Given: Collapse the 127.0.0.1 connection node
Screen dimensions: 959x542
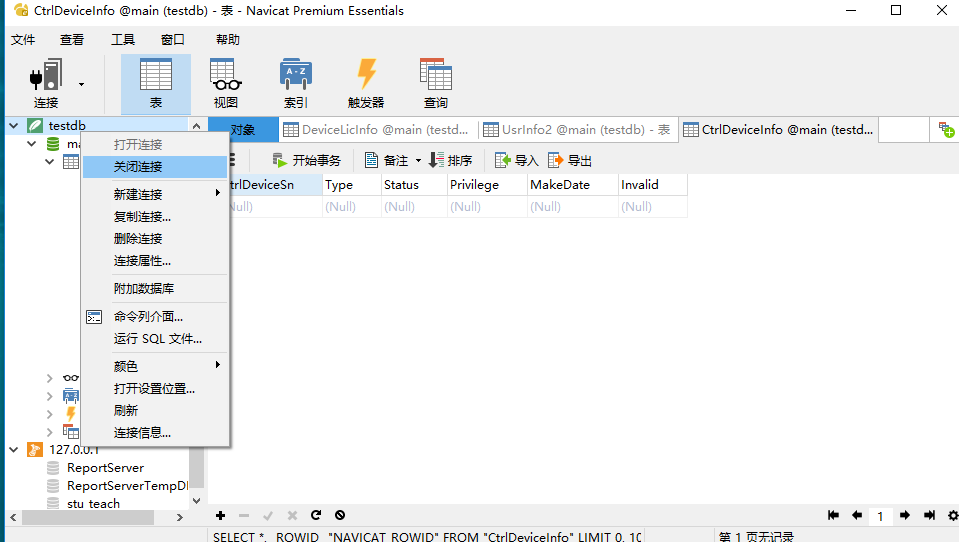Looking at the screenshot, I should [x=13, y=450].
